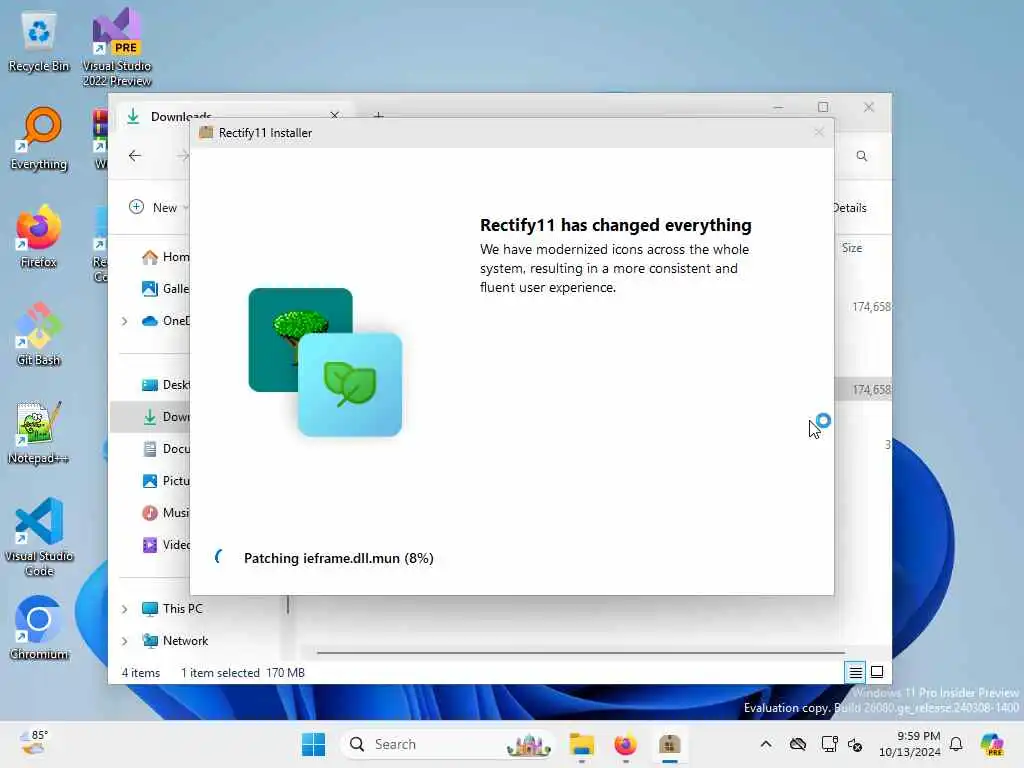This screenshot has width=1024, height=768.
Task: Expand the OneDrive tree node
Action: point(124,321)
